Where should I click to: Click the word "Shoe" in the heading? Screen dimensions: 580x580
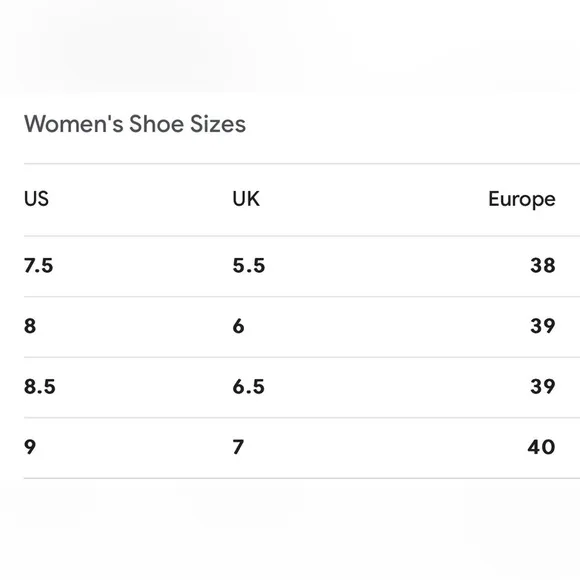tap(156, 124)
